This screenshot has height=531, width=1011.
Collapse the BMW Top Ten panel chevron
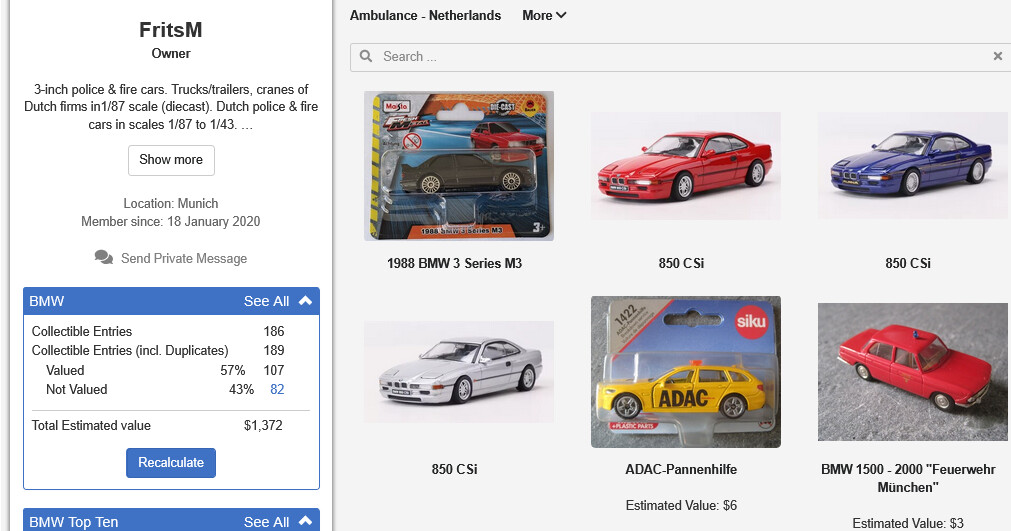306,521
